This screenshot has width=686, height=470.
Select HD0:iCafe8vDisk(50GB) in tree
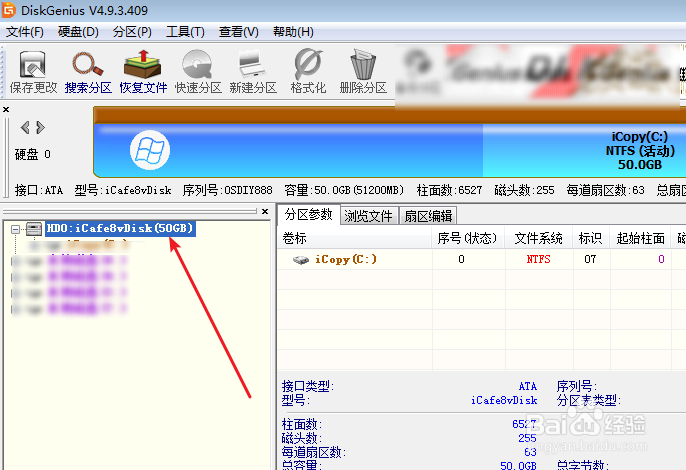tap(120, 228)
